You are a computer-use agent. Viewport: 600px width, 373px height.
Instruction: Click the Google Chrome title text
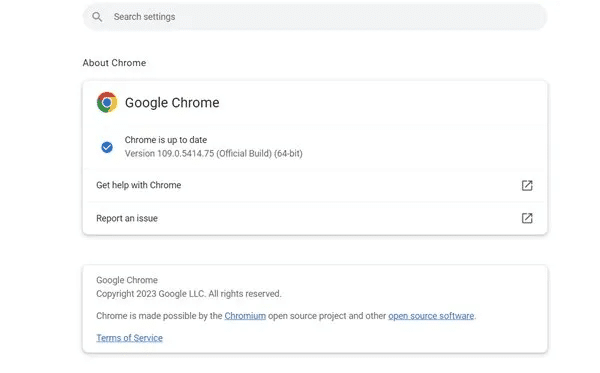point(172,103)
